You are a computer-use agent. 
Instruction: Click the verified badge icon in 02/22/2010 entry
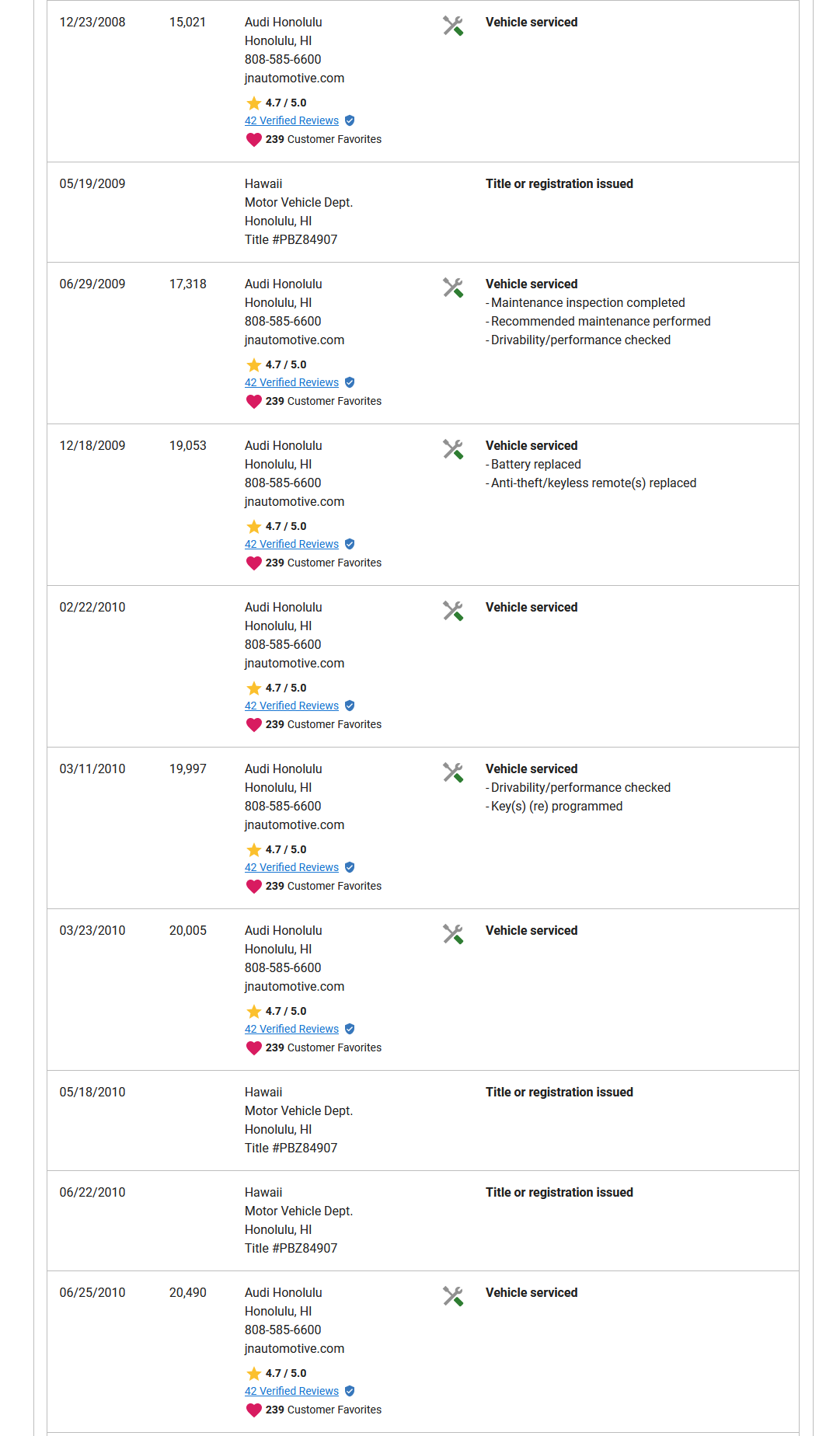[x=350, y=706]
